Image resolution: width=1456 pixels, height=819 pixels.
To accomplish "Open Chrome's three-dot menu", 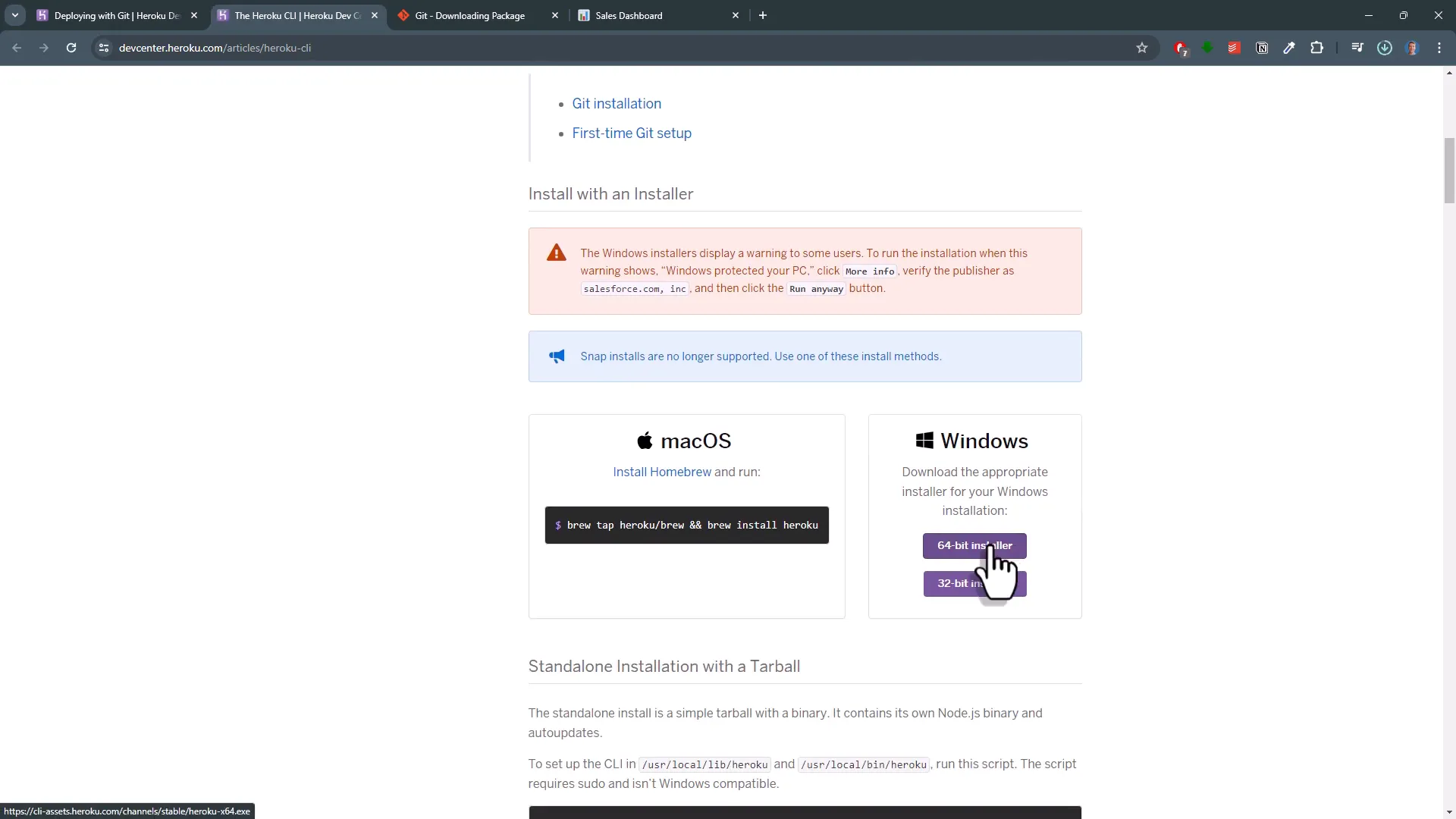I will tap(1439, 48).
